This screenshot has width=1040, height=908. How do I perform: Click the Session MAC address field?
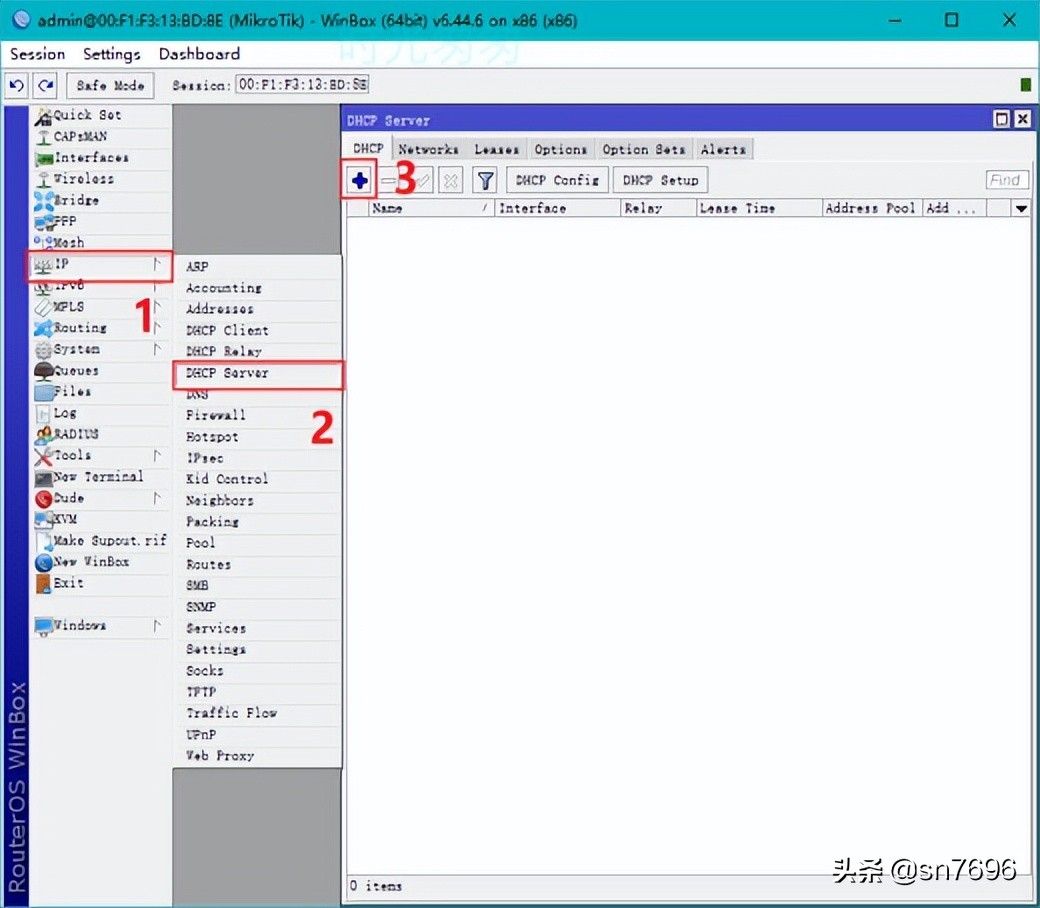click(x=302, y=85)
